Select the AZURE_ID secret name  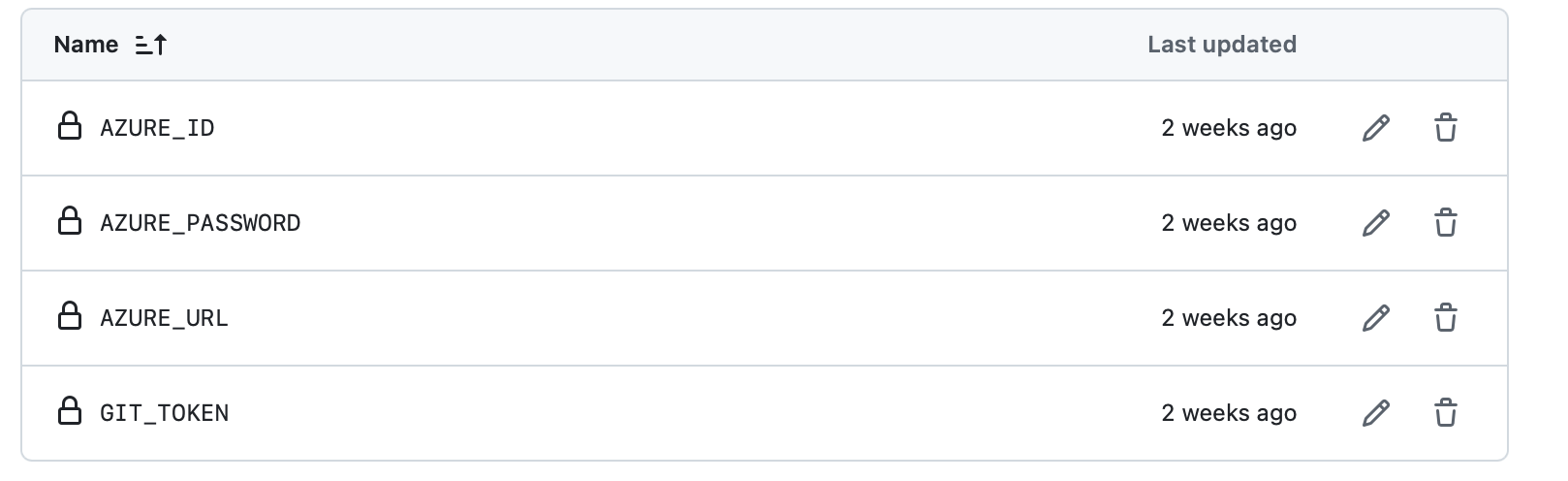[x=157, y=128]
